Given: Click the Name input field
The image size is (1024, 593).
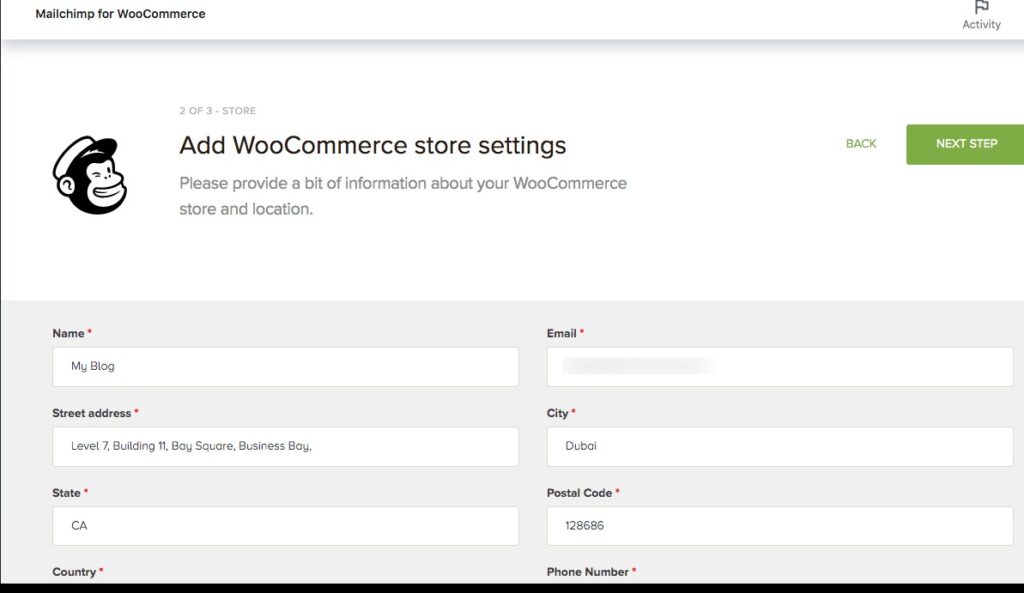Looking at the screenshot, I should pos(285,366).
